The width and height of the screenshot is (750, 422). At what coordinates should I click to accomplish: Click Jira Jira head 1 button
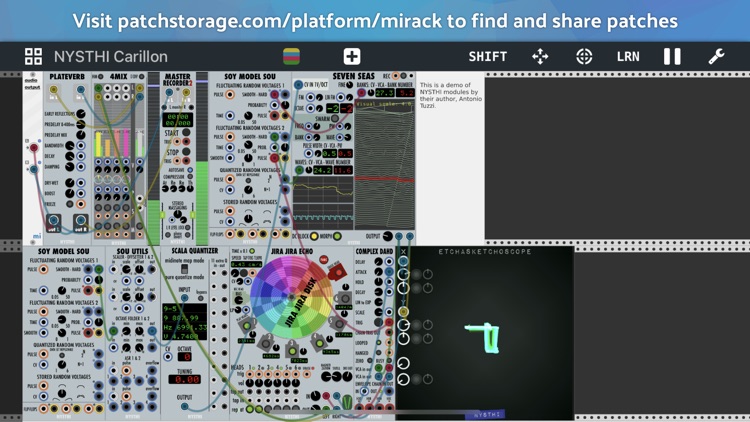[247, 325]
